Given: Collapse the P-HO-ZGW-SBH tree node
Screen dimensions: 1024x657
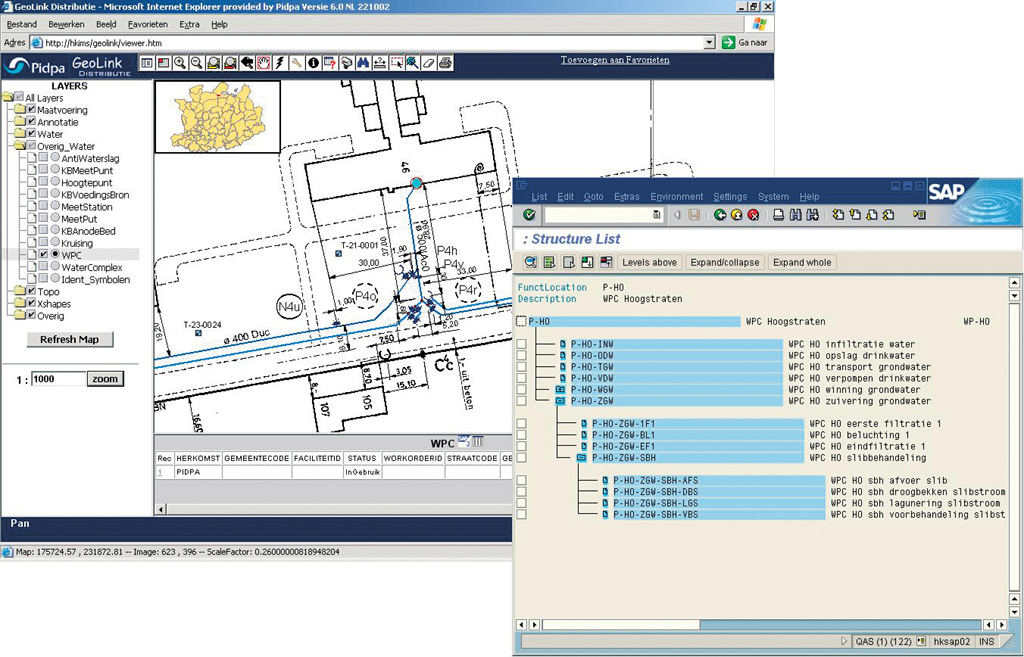Looking at the screenshot, I should click(581, 458).
